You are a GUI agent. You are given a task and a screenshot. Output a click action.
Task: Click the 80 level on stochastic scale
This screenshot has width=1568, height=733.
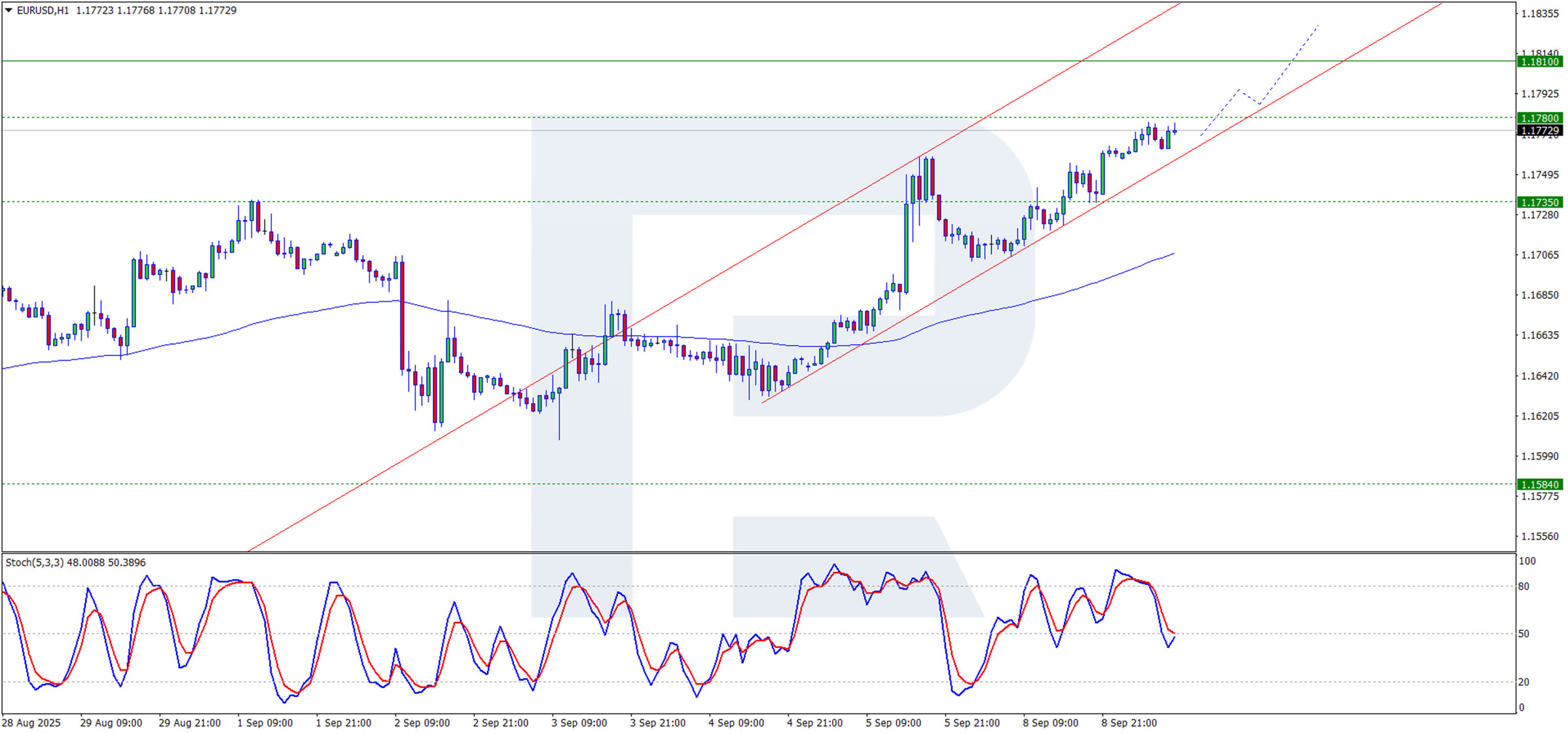pos(1524,587)
